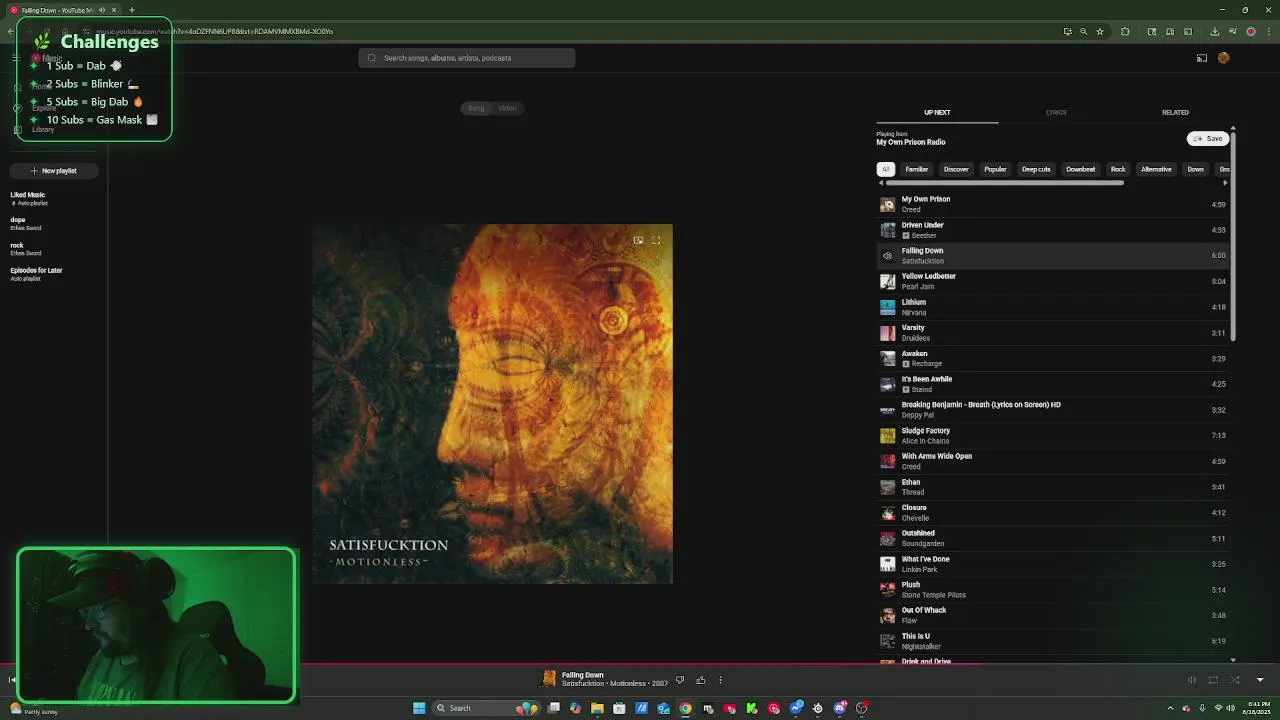Click in the Search songs, albums, artists field
This screenshot has width=1280, height=720.
pos(467,58)
